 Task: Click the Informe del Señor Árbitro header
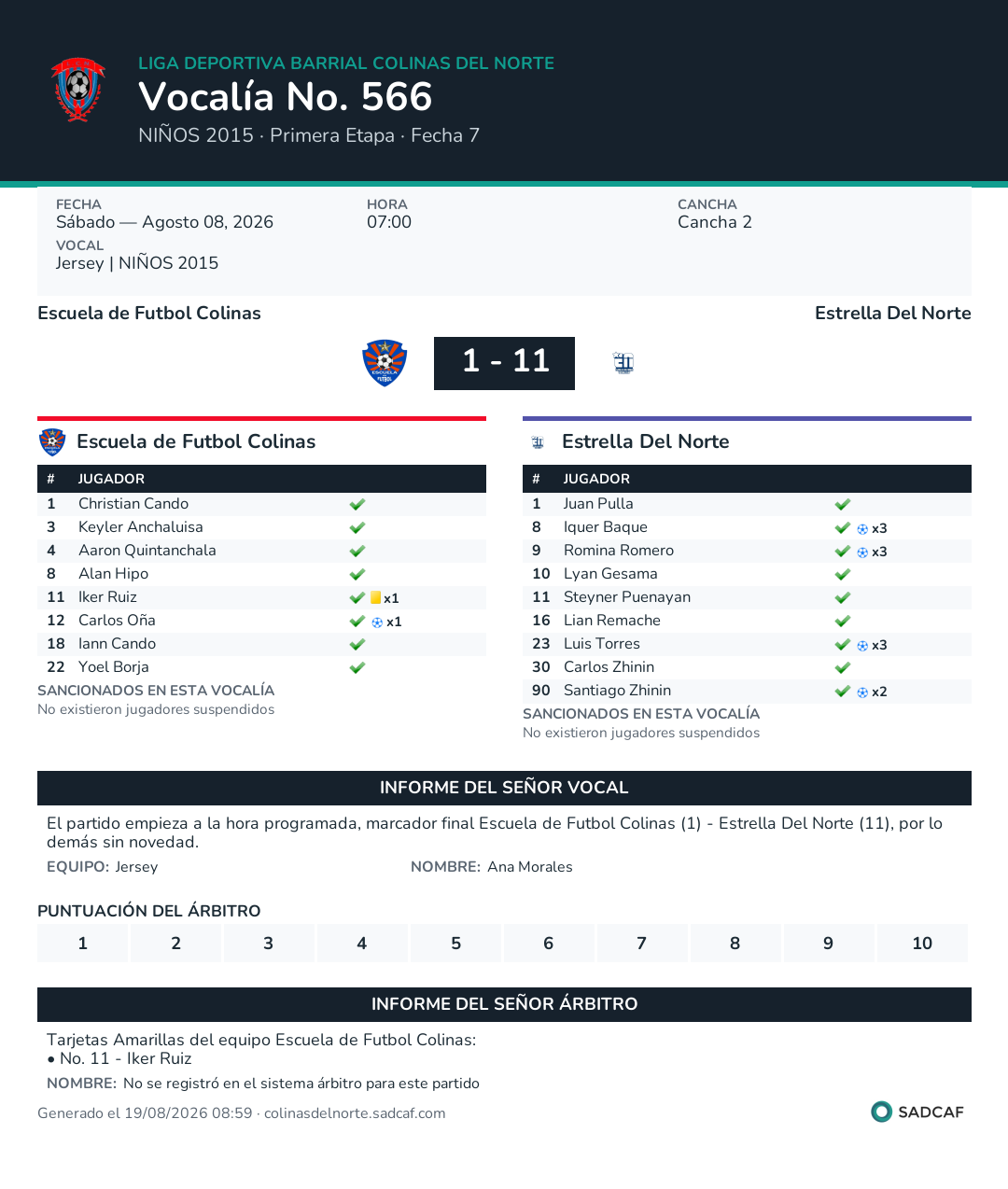pos(504,1004)
